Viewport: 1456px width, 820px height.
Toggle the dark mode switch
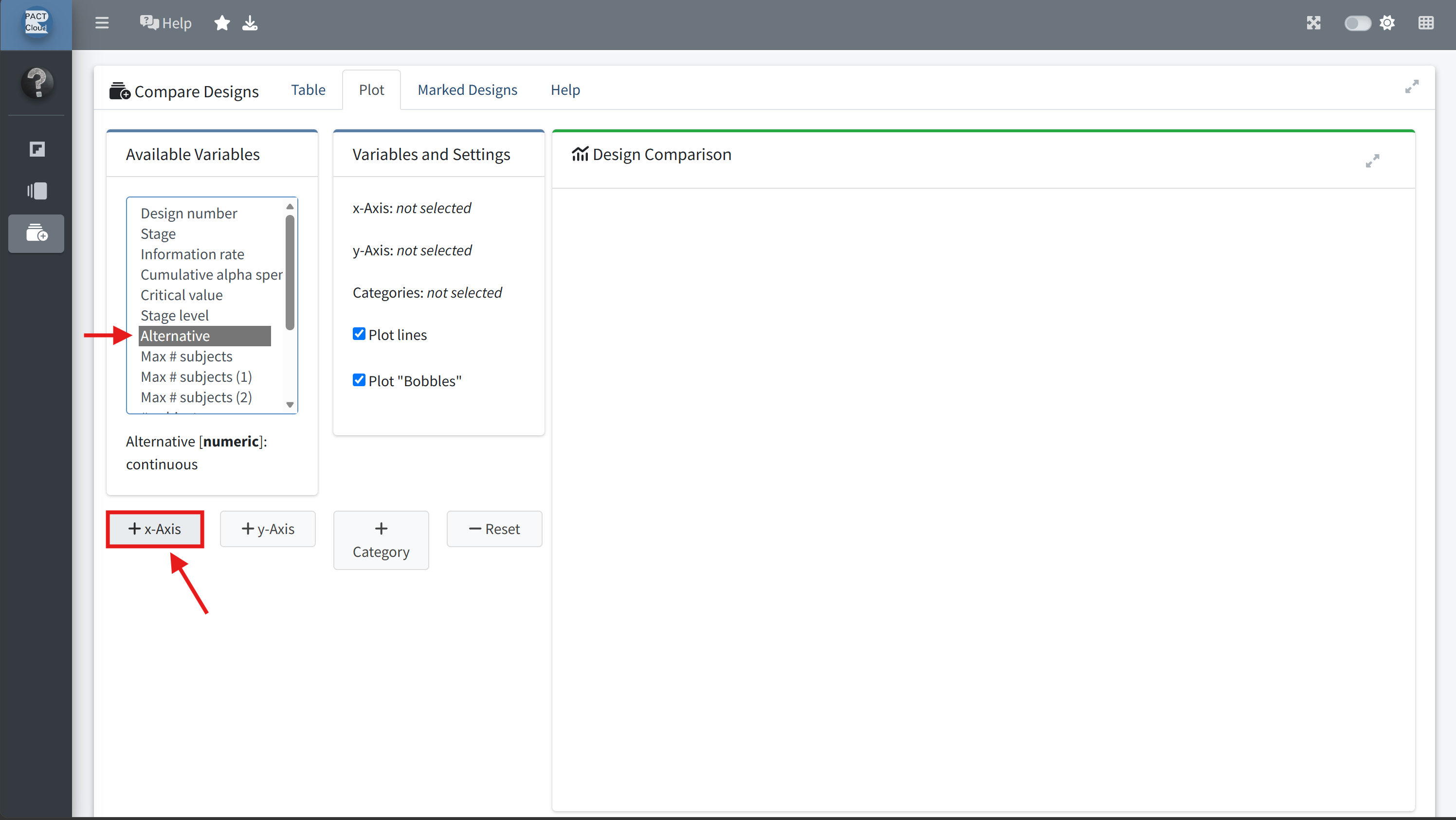tap(1357, 23)
